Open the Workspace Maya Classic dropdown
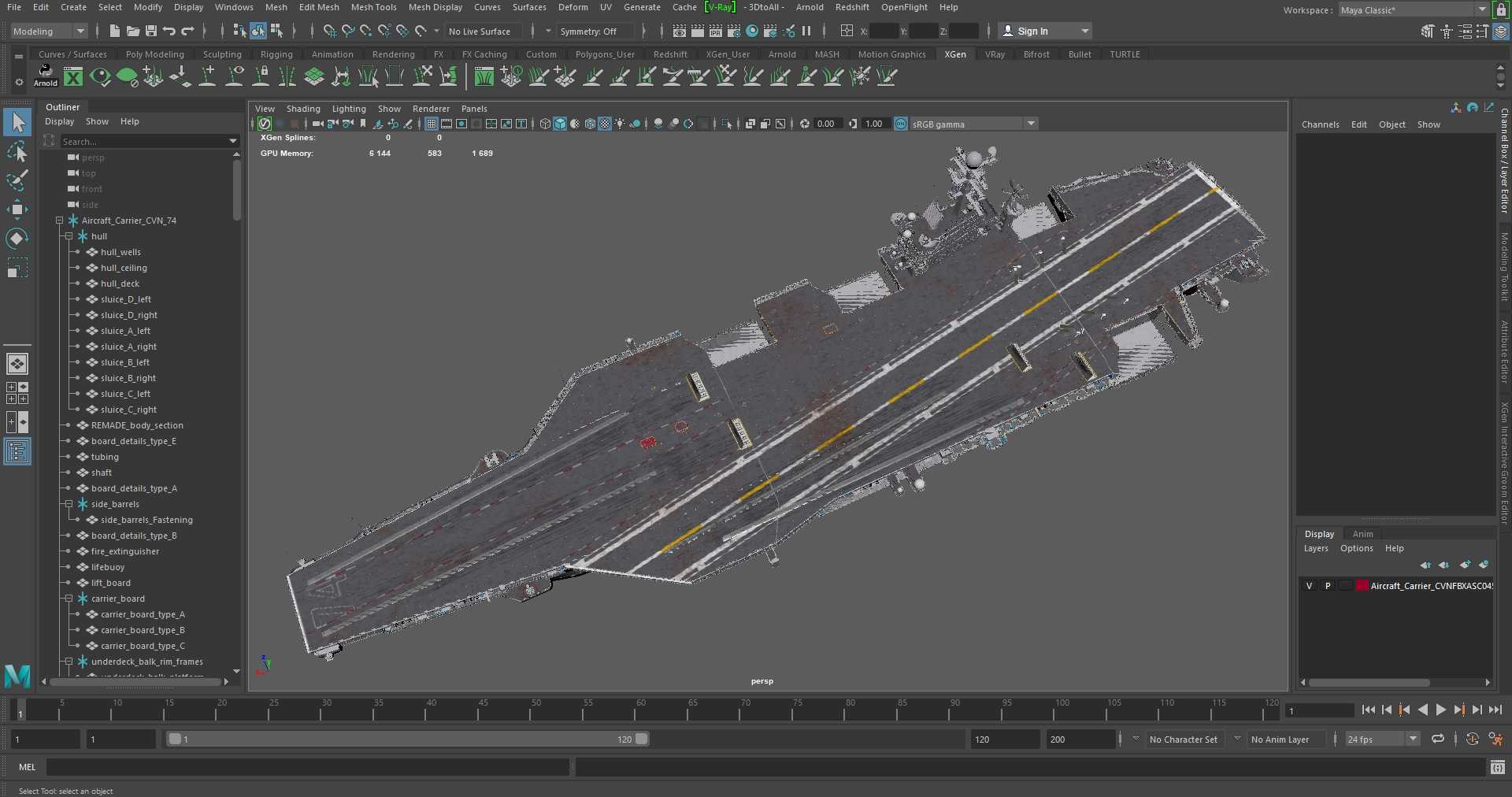Image resolution: width=1512 pixels, height=797 pixels. click(x=1413, y=9)
